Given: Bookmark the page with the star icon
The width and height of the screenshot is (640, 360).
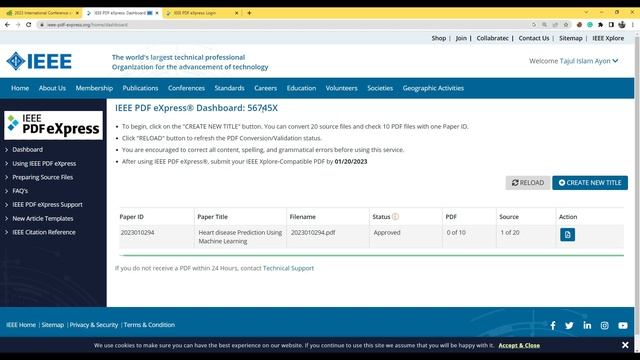Looking at the screenshot, I should point(566,25).
